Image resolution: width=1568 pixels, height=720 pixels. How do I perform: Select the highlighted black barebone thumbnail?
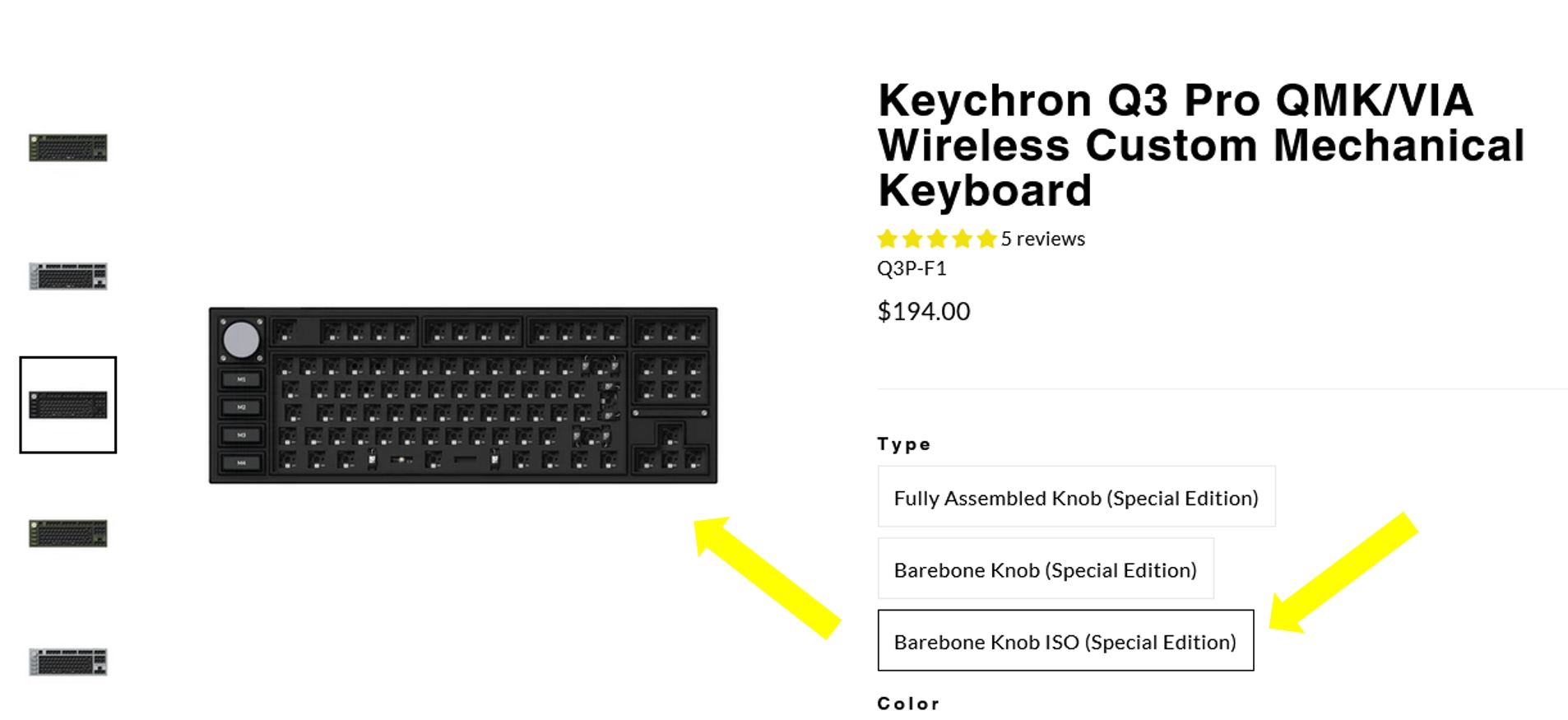tap(68, 405)
